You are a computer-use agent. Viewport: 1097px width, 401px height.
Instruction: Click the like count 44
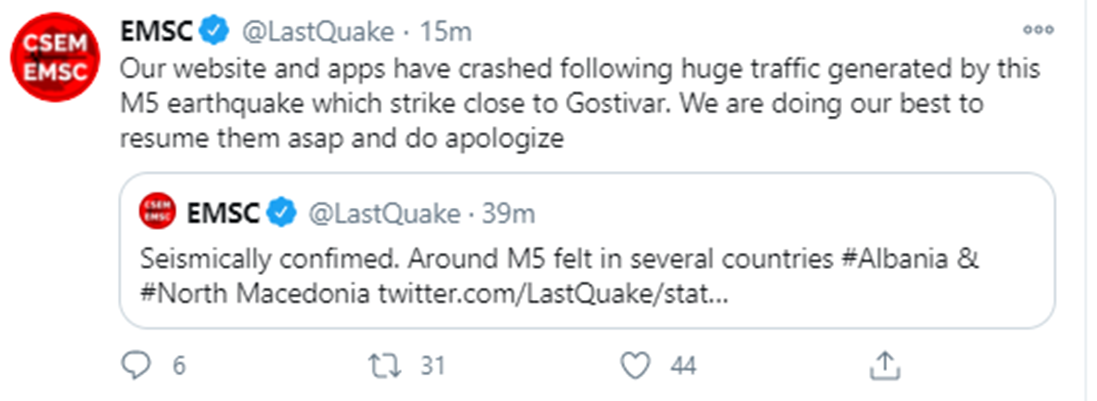coord(684,366)
